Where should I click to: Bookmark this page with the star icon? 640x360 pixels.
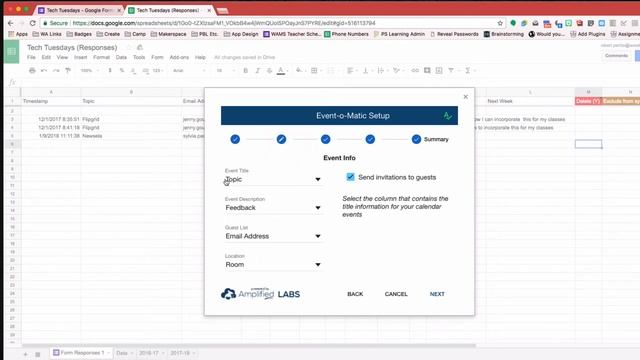(500, 23)
